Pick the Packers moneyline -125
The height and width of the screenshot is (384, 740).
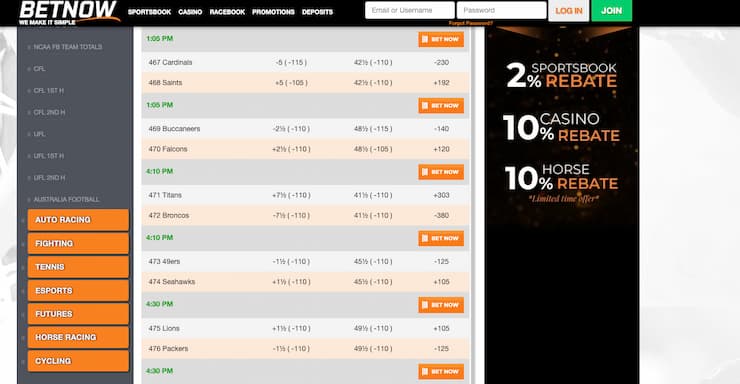click(x=441, y=349)
